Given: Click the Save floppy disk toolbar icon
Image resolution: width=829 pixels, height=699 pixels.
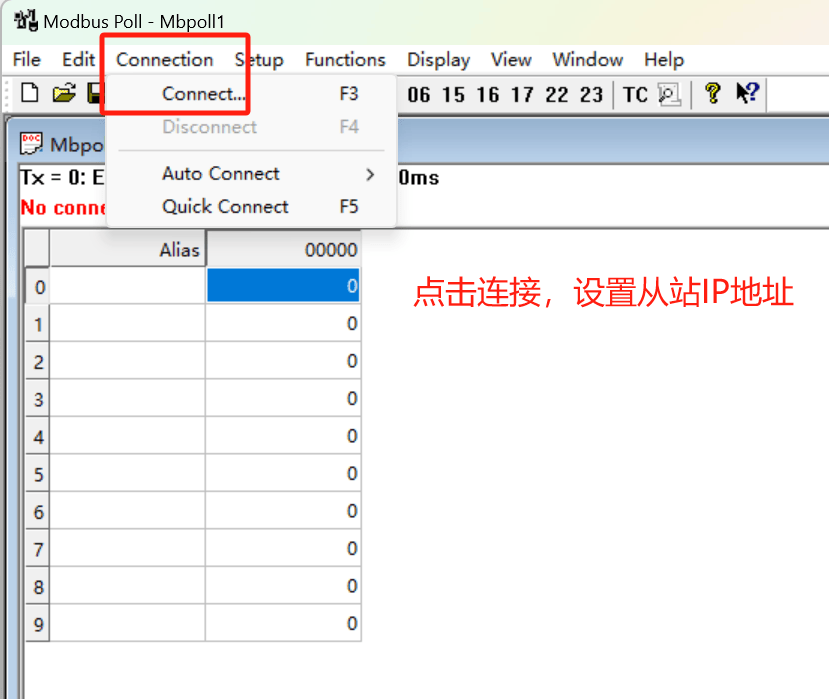Looking at the screenshot, I should [x=94, y=94].
